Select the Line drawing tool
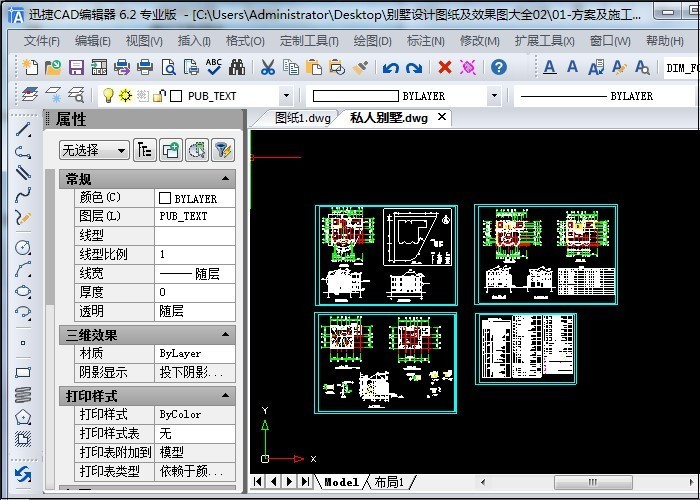This screenshot has height=500, width=700. point(22,130)
